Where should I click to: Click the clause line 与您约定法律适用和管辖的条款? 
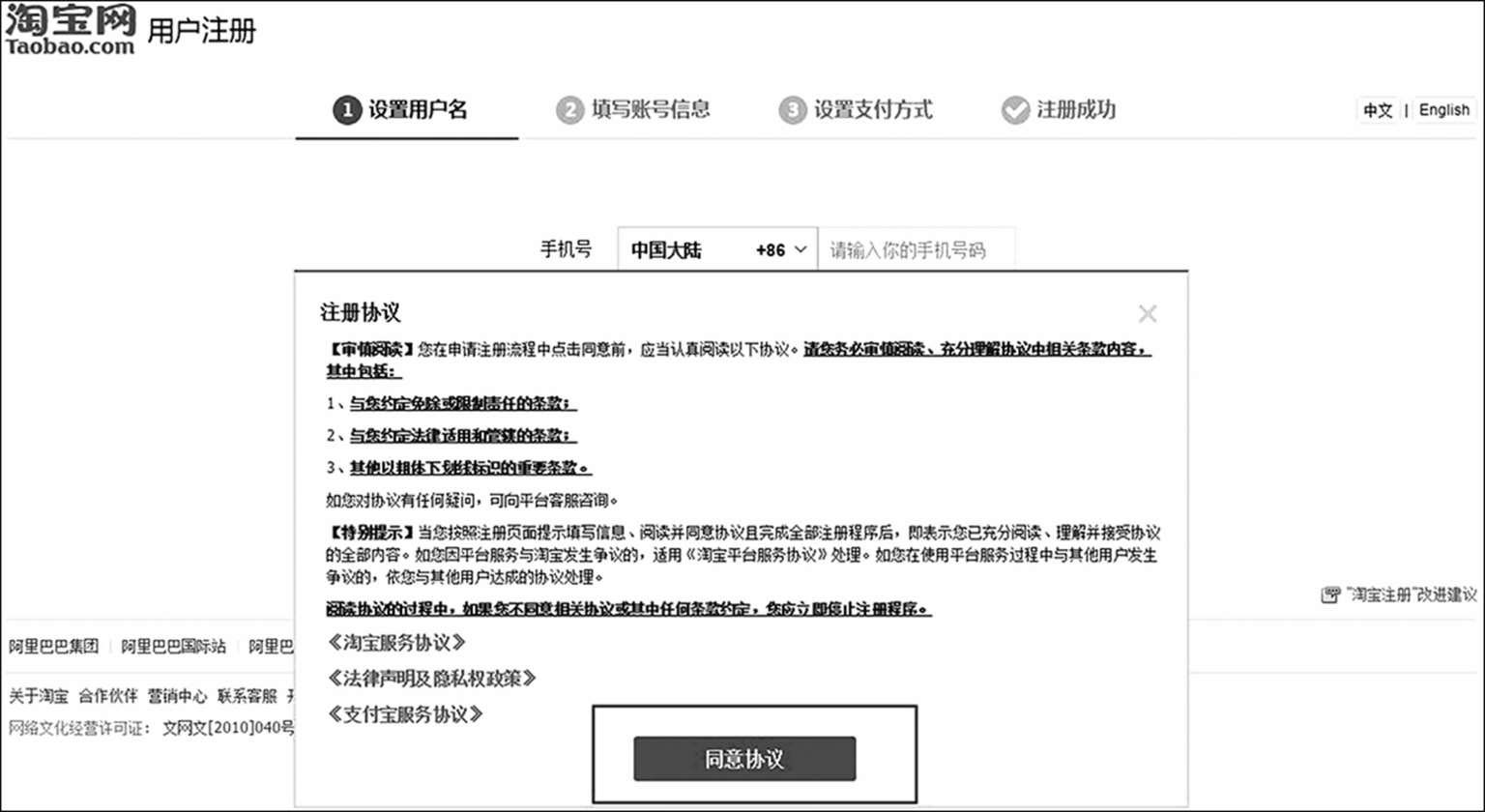point(463,435)
